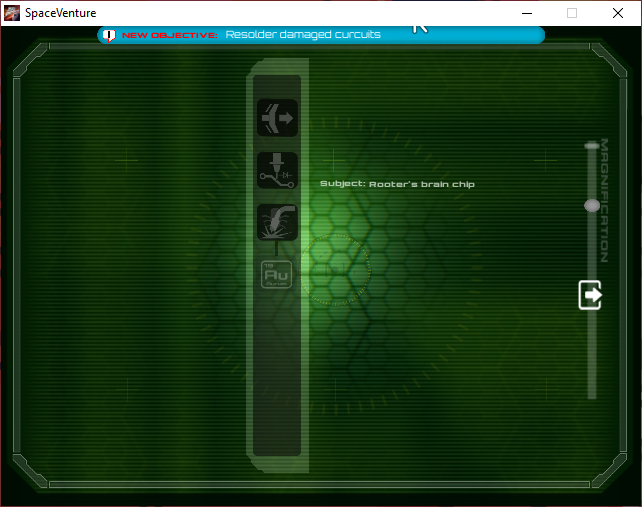Pick the Au gold element tile
The height and width of the screenshot is (507, 642).
277,274
